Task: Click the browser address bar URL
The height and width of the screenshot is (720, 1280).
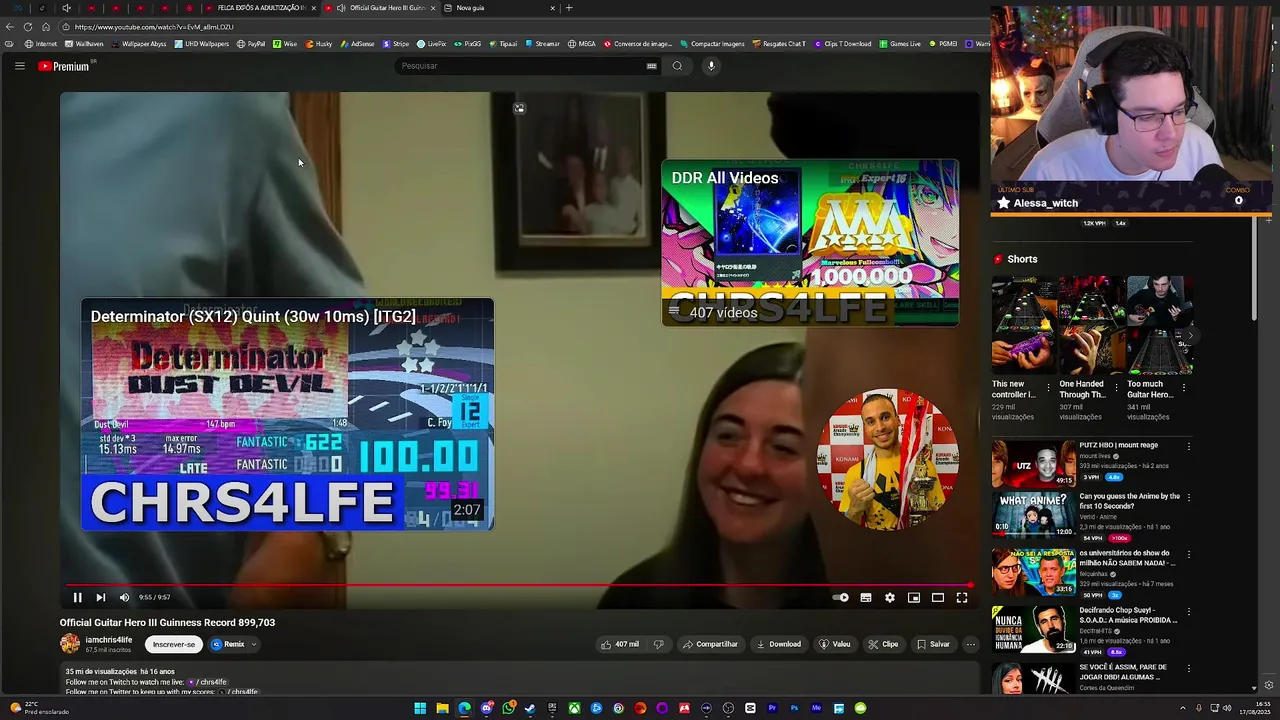Action: [154, 27]
